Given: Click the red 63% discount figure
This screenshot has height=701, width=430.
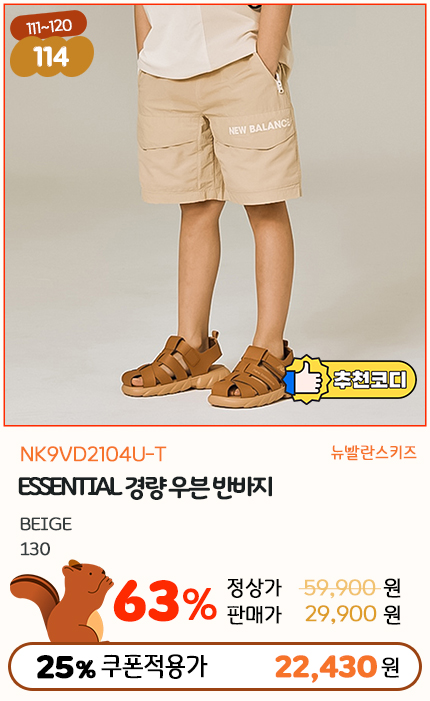Looking at the screenshot, I should click(x=165, y=600).
